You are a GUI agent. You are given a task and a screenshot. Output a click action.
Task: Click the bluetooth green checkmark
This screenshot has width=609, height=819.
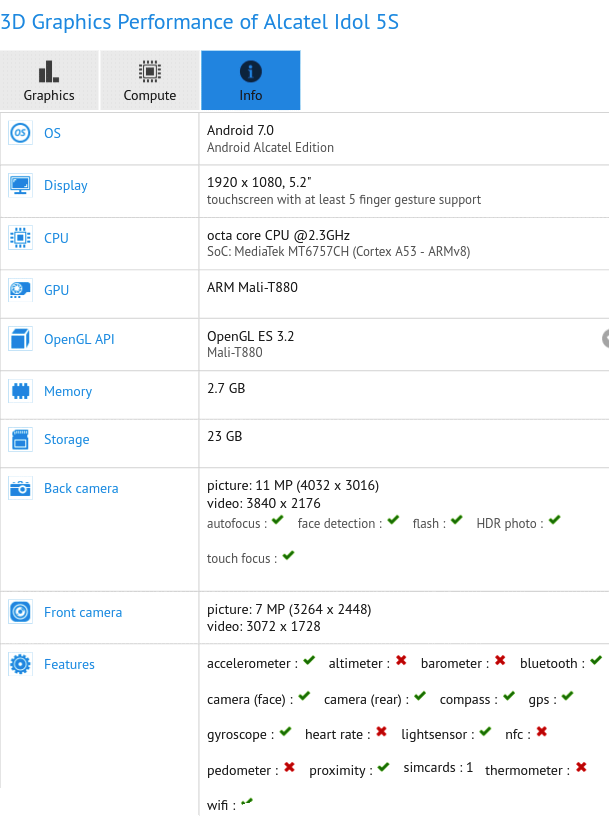tap(596, 660)
